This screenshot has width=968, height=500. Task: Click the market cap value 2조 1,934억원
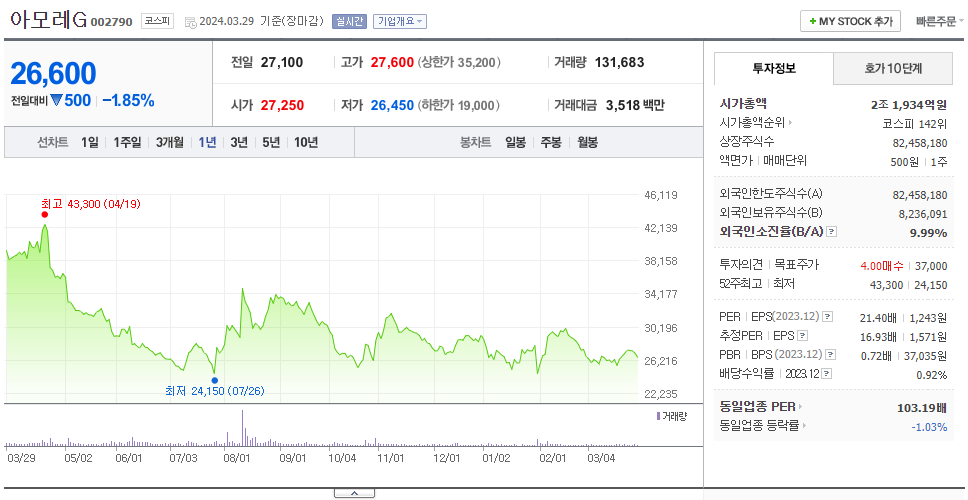coord(909,105)
